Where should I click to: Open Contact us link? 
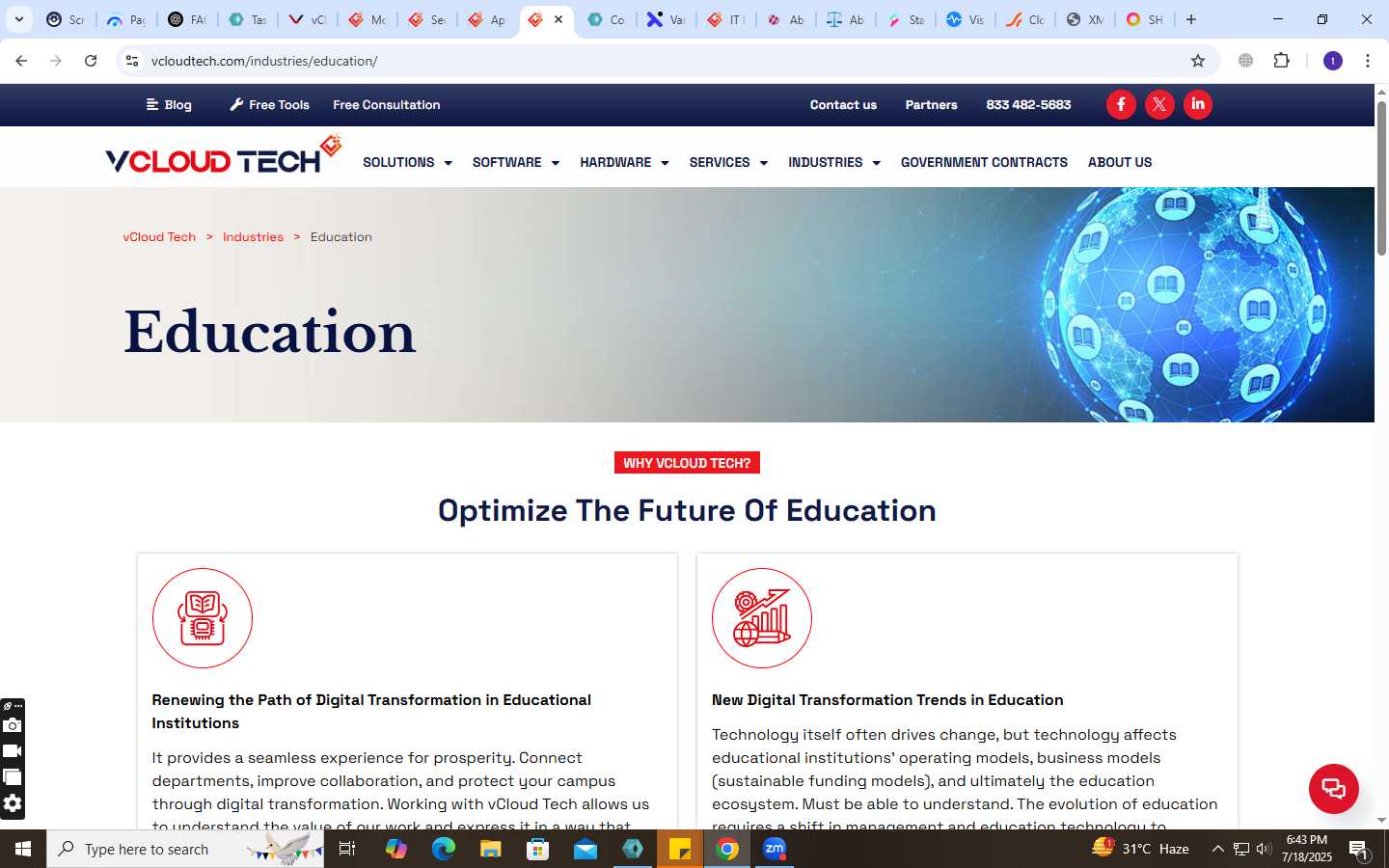pyautogui.click(x=843, y=104)
